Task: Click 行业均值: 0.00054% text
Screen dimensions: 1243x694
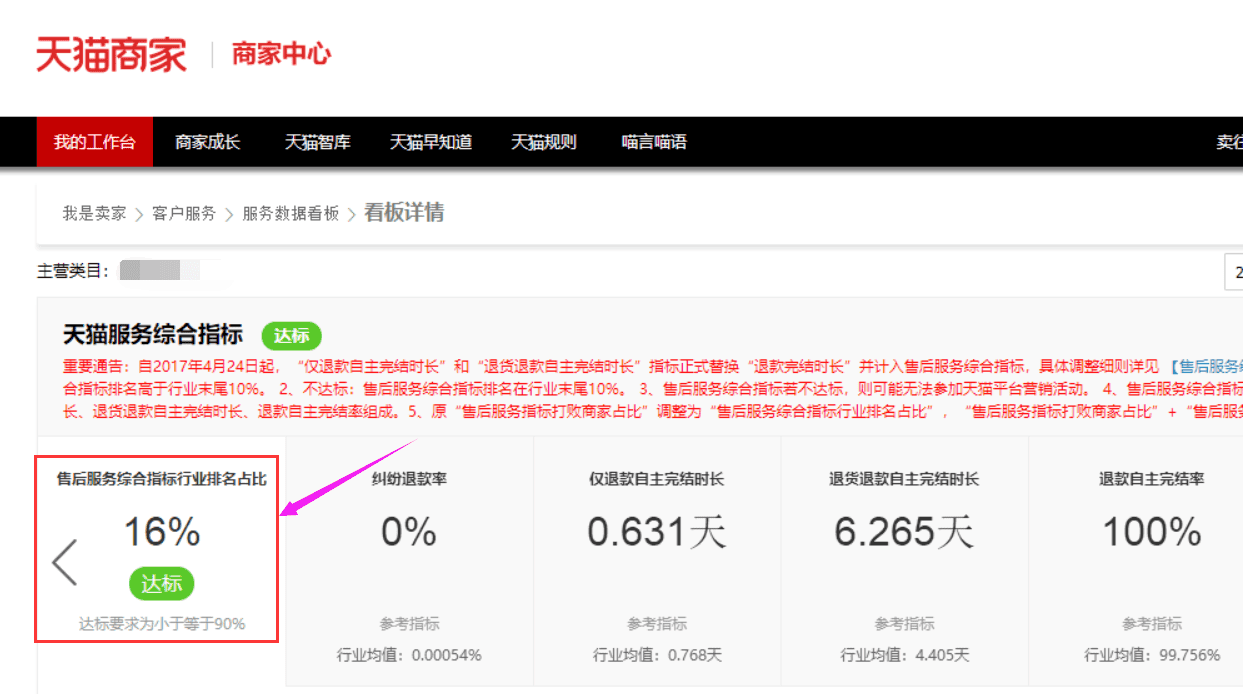Action: [409, 655]
